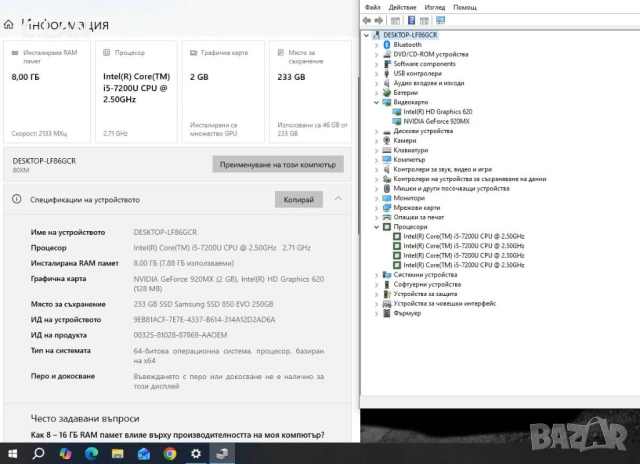Click the Камери camera category icon

pos(387,140)
